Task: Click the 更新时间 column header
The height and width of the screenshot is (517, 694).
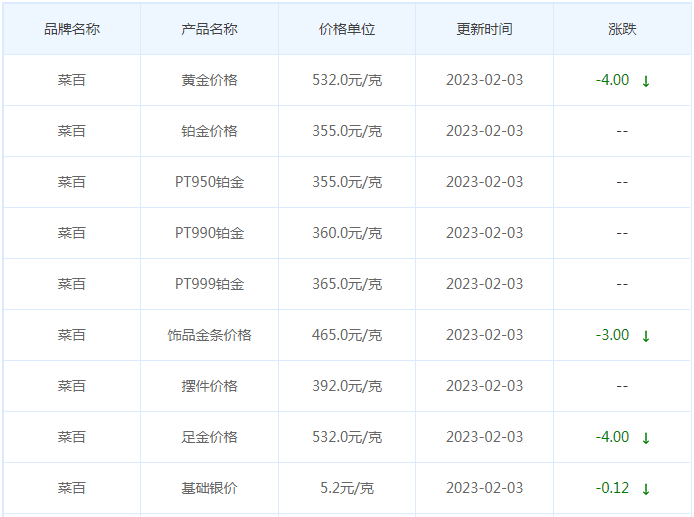Action: click(484, 29)
